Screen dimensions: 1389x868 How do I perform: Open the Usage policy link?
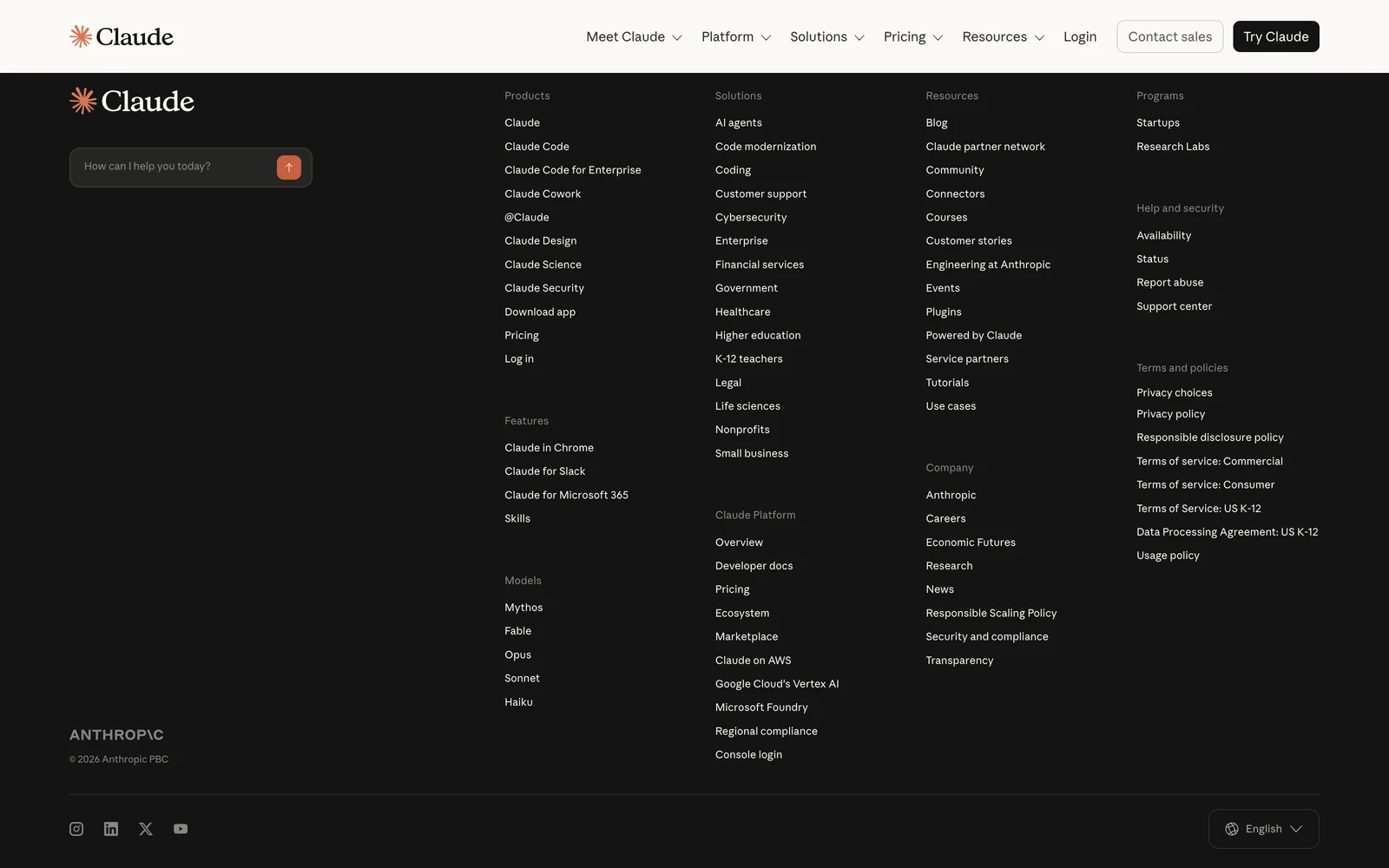1168,556
